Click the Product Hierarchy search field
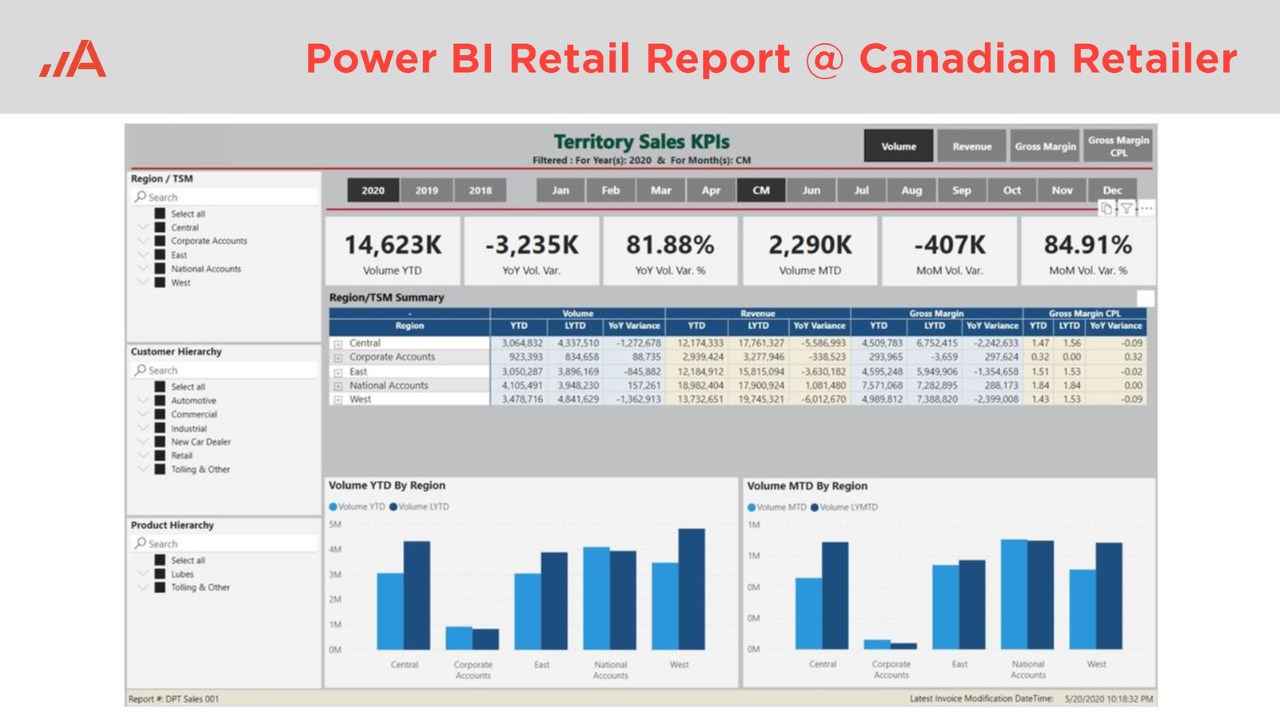This screenshot has height=720, width=1280. coord(224,543)
